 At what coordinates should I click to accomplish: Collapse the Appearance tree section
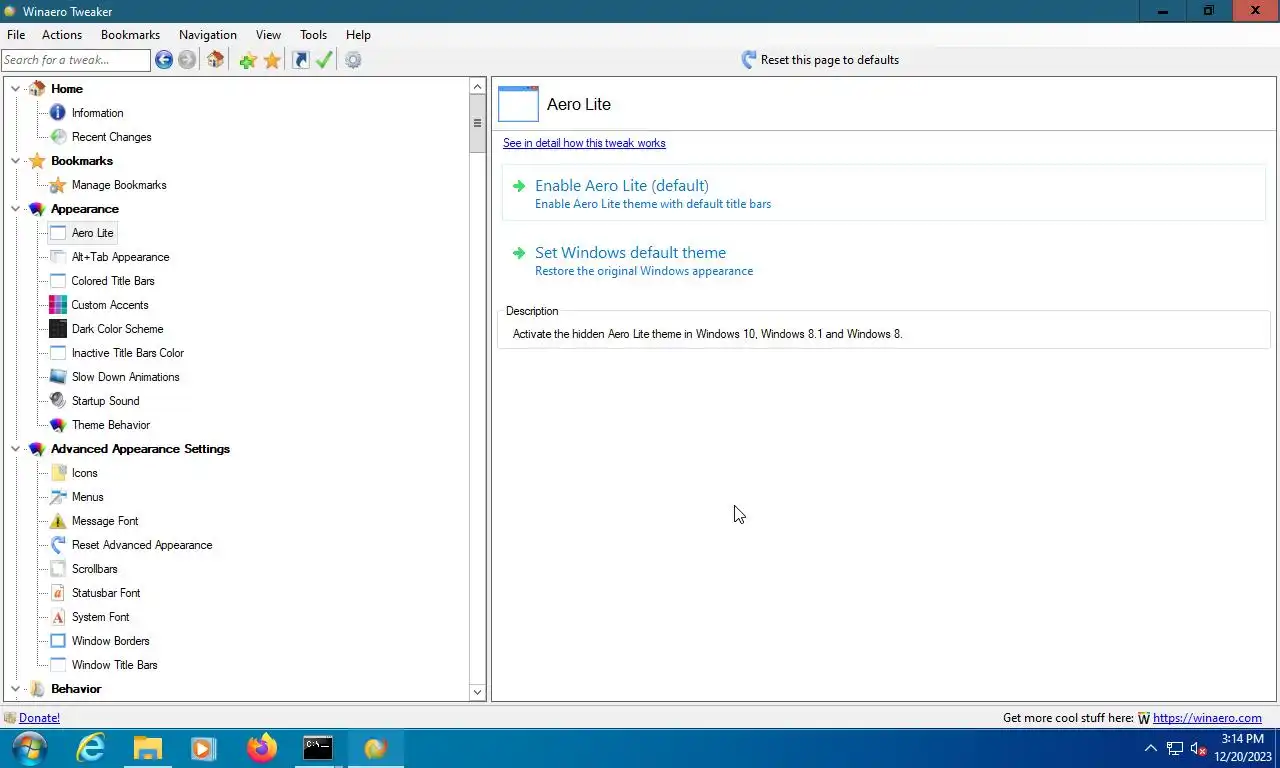(15, 209)
